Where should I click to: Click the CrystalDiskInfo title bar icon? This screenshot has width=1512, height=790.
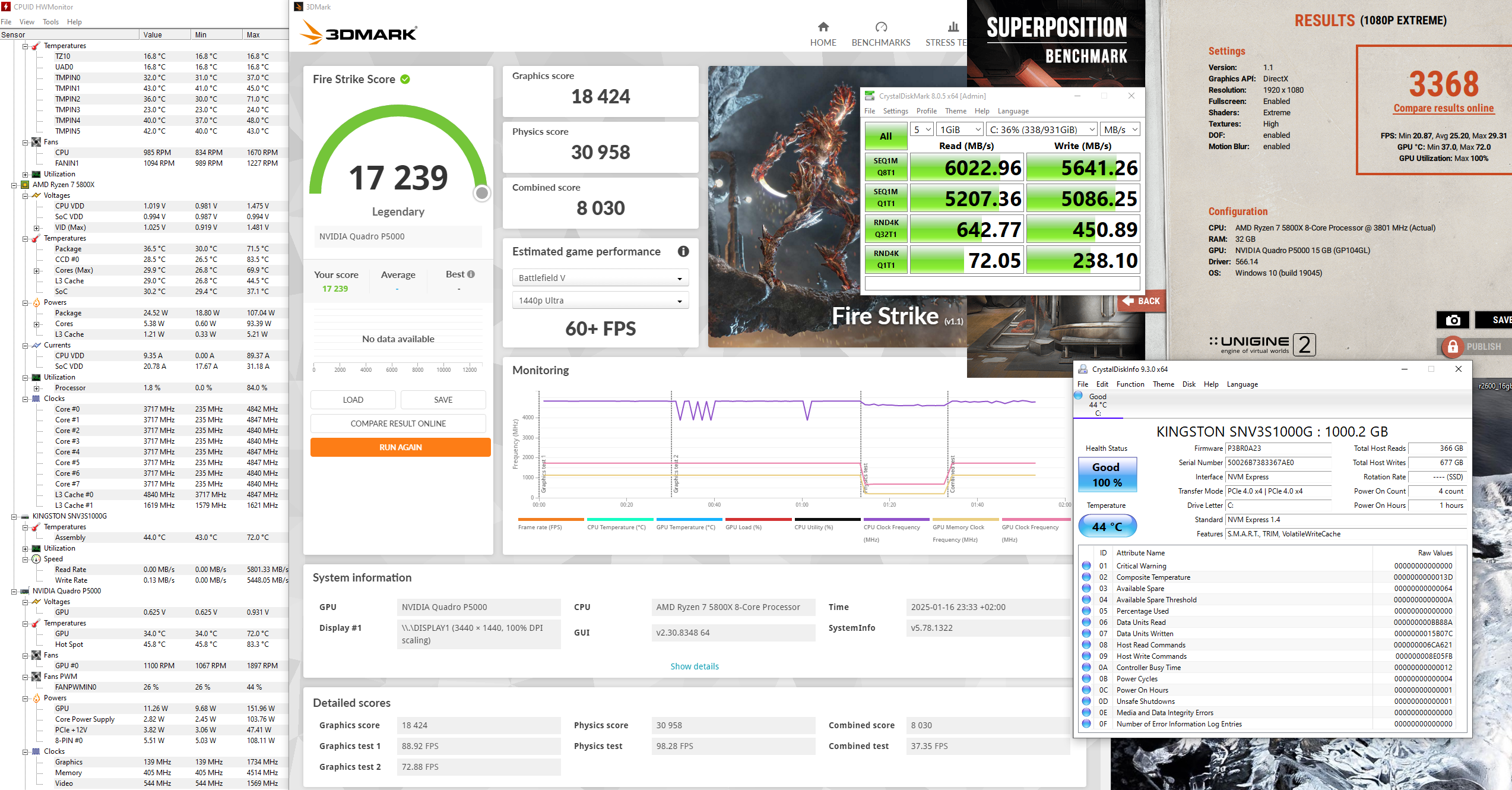point(1083,369)
